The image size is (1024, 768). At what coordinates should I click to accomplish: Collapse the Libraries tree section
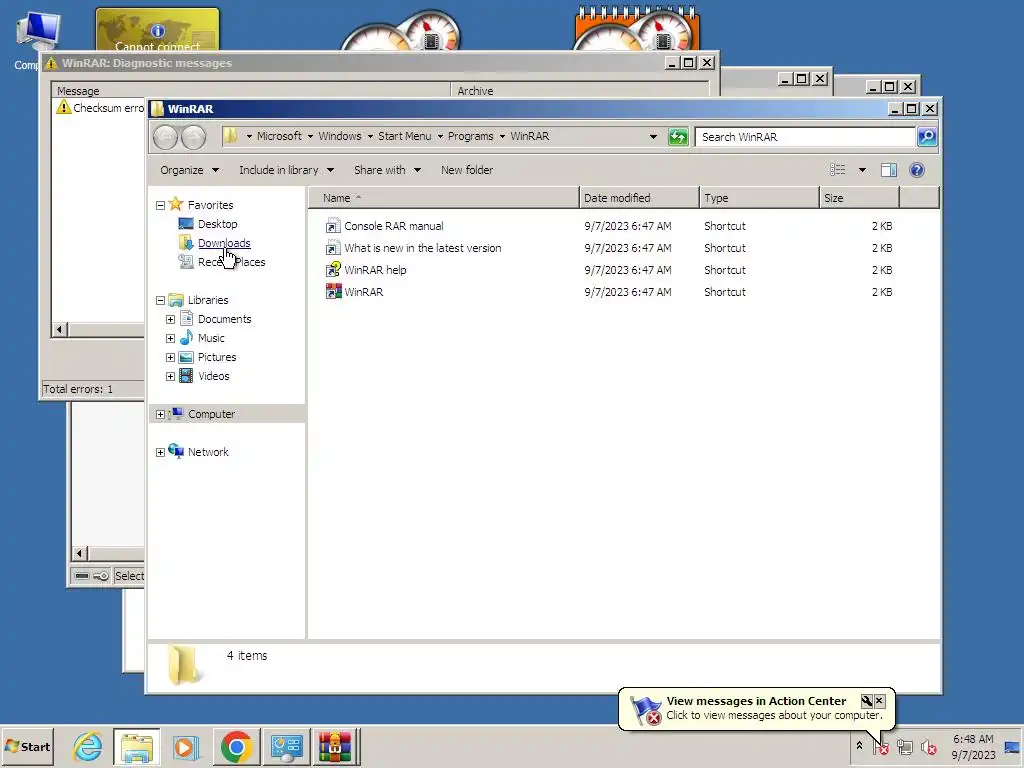click(161, 300)
